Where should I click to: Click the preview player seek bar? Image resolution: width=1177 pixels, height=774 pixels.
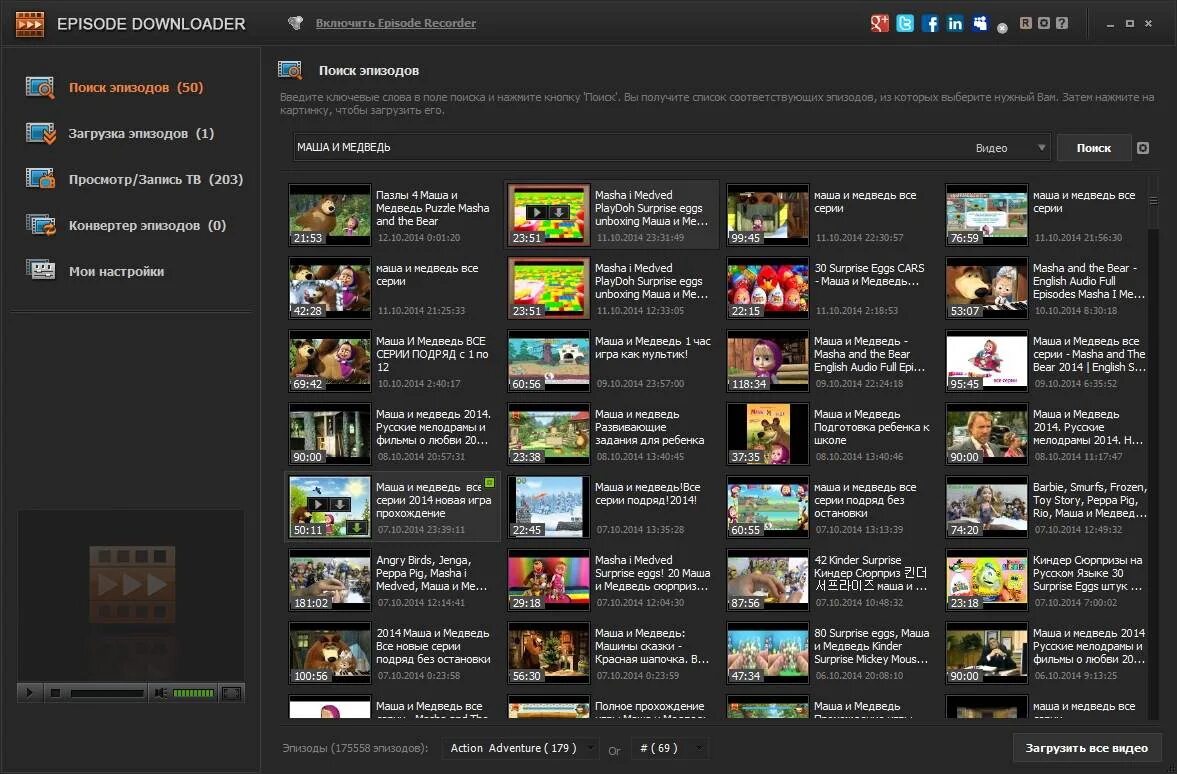(x=107, y=693)
